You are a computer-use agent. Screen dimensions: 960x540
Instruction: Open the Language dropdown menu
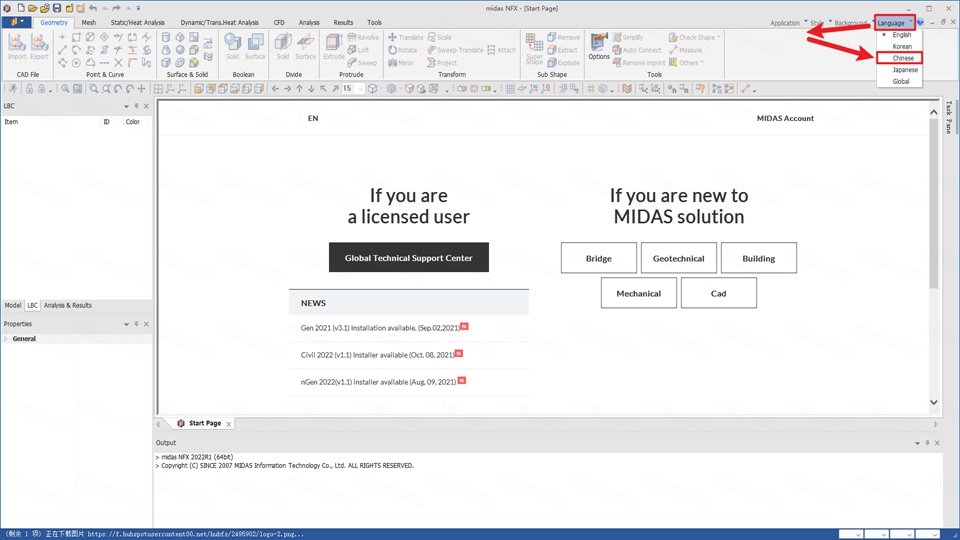click(894, 23)
